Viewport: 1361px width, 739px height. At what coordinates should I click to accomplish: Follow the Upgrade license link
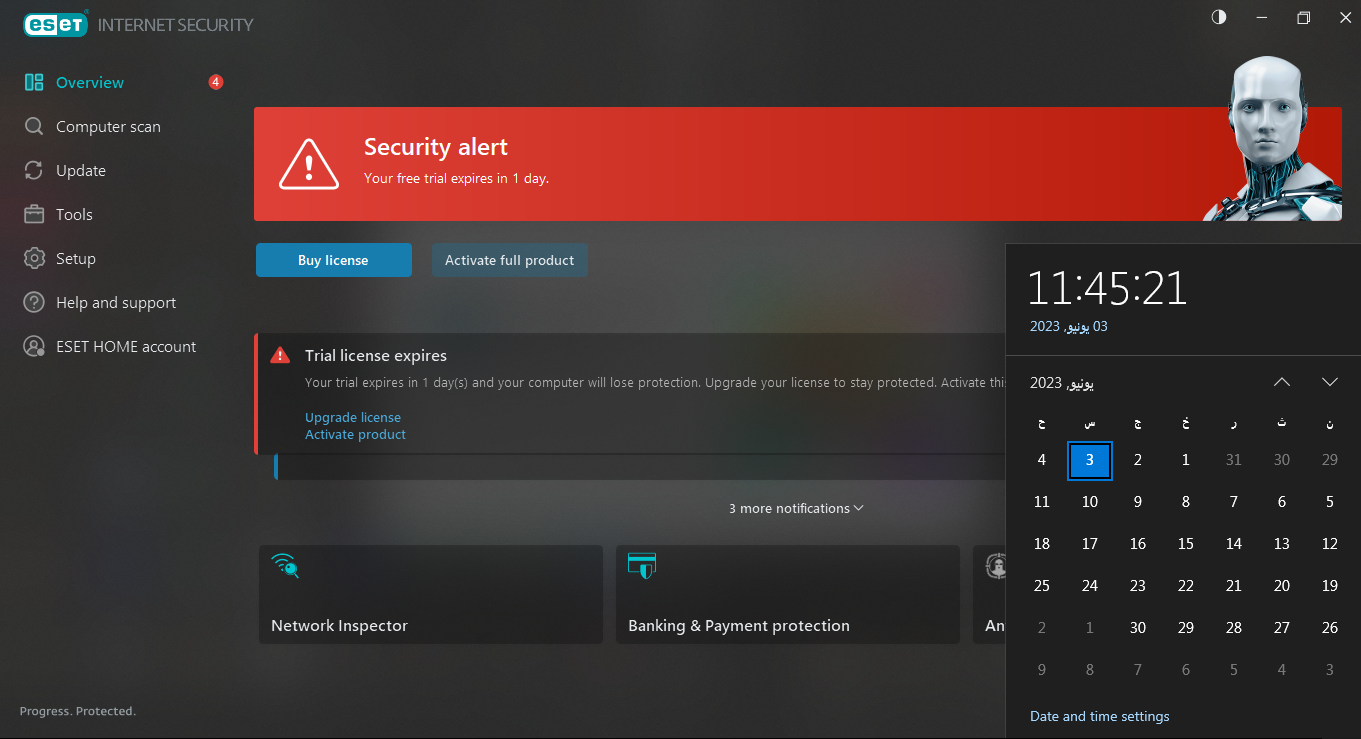[x=353, y=418]
